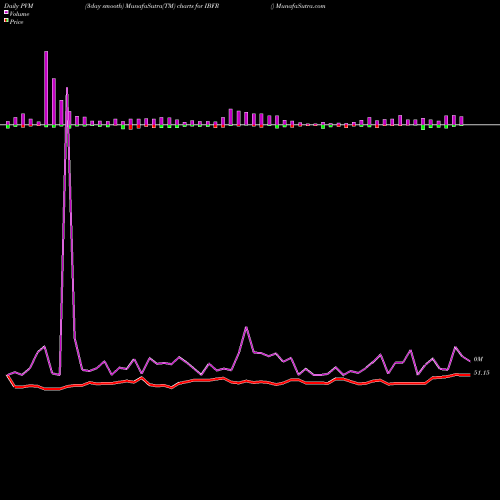Viewport: 500px width, 500px height.
Task: Click the '(3day smooth) MunafaSutra(TM) charts for IBFR' heading
Action: click(x=152, y=6)
